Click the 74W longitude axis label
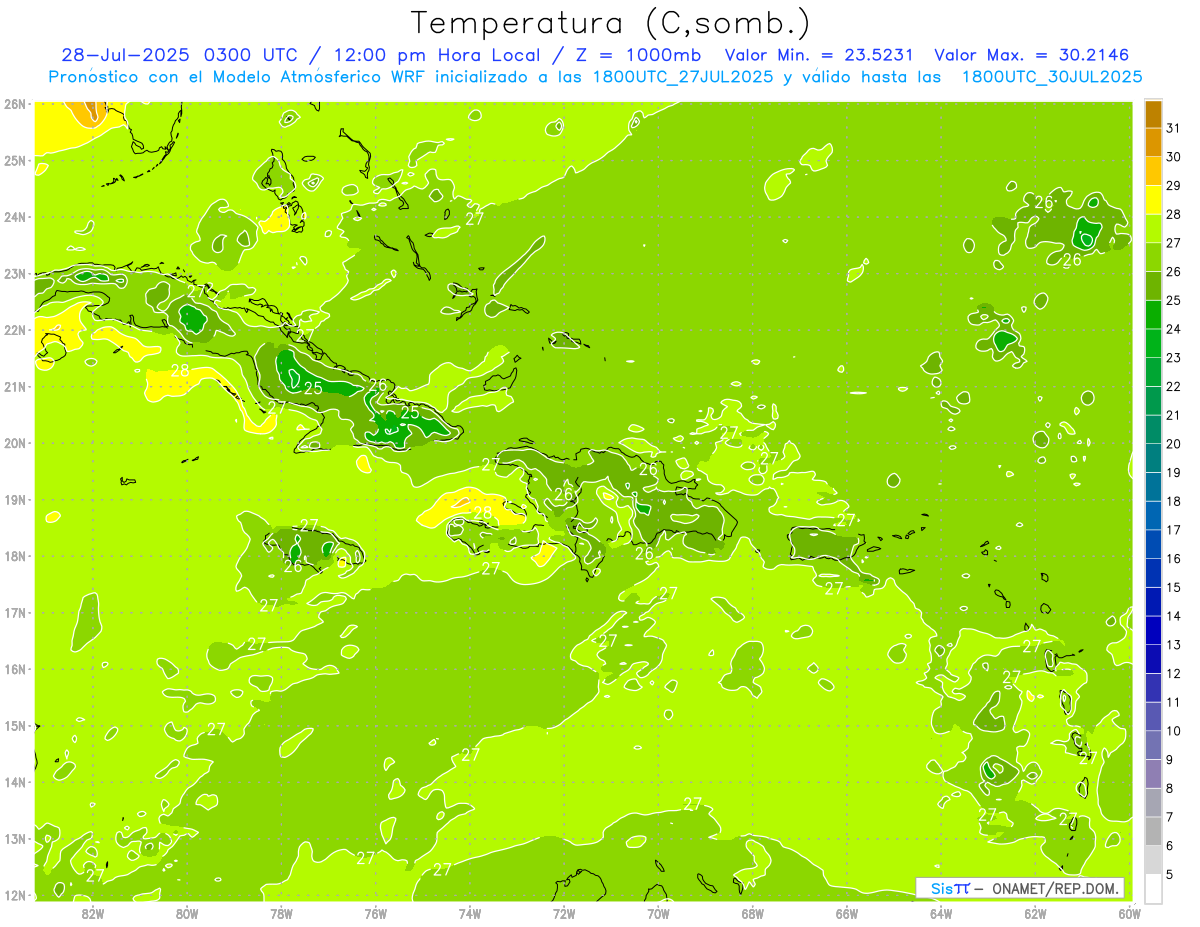The height and width of the screenshot is (927, 1200). (470, 913)
